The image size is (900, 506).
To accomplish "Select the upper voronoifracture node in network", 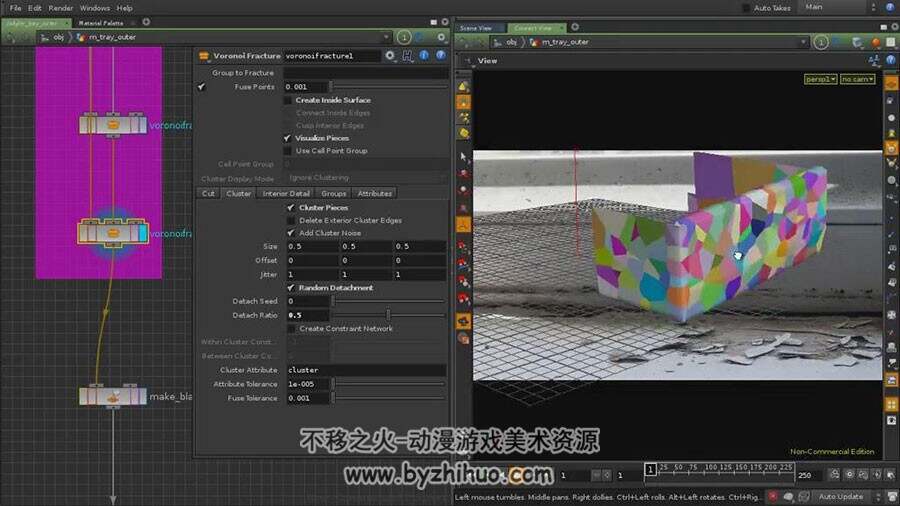I will [x=113, y=124].
